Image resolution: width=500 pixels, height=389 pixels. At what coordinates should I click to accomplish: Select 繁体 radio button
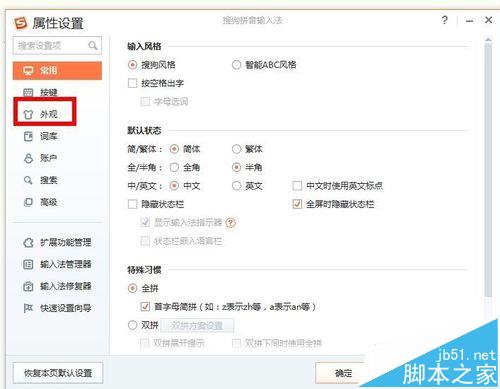point(236,149)
